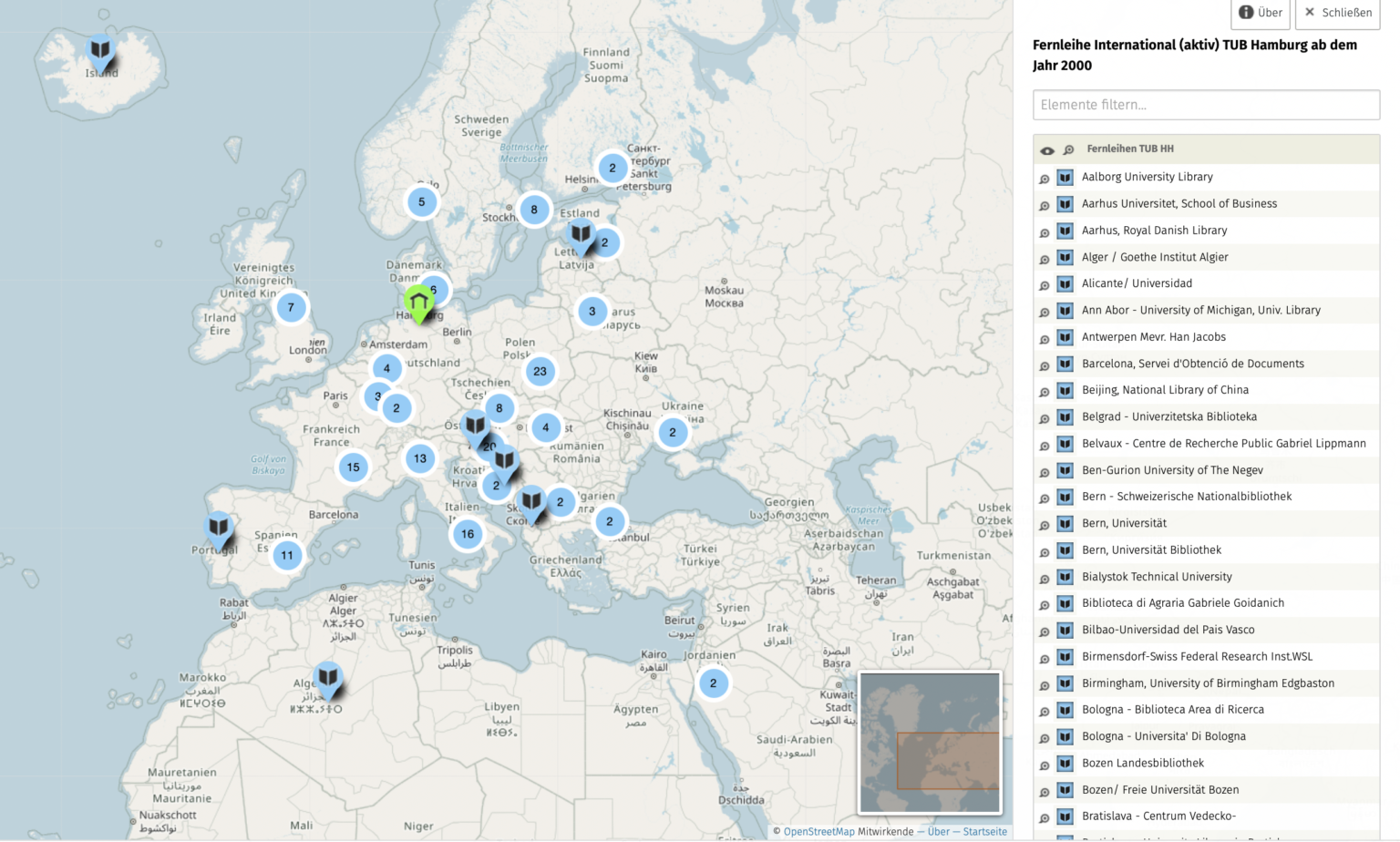This screenshot has height=842, width=1400.
Task: Zoom to Bozen Landesbibliothek using its magnifier icon
Action: (x=1045, y=765)
